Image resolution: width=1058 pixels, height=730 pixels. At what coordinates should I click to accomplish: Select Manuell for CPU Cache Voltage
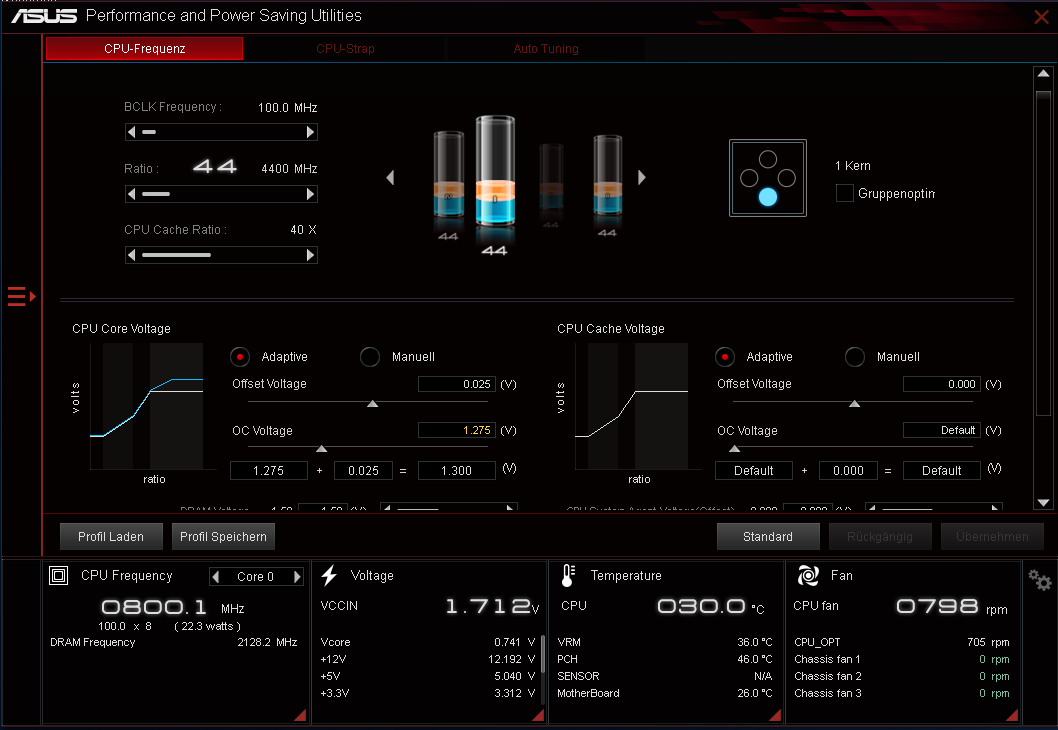point(855,357)
